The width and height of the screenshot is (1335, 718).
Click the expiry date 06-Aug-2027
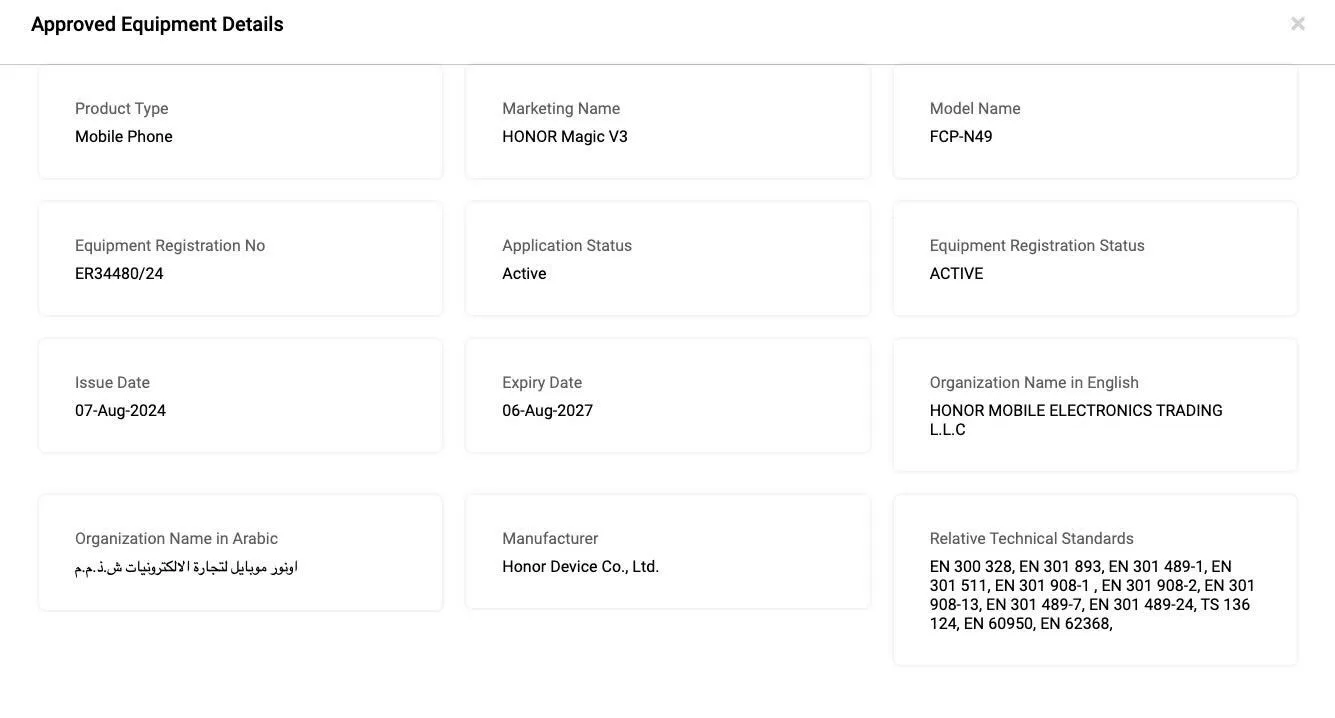point(547,411)
